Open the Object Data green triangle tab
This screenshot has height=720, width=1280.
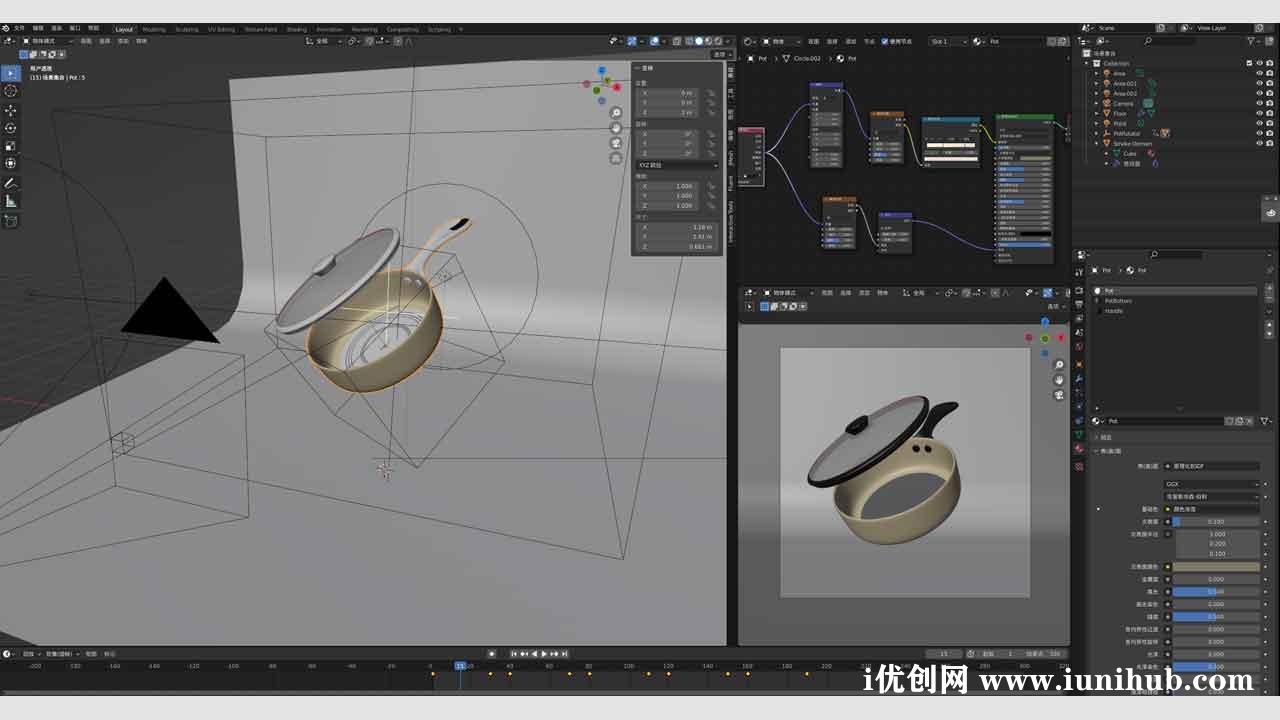pyautogui.click(x=1079, y=435)
